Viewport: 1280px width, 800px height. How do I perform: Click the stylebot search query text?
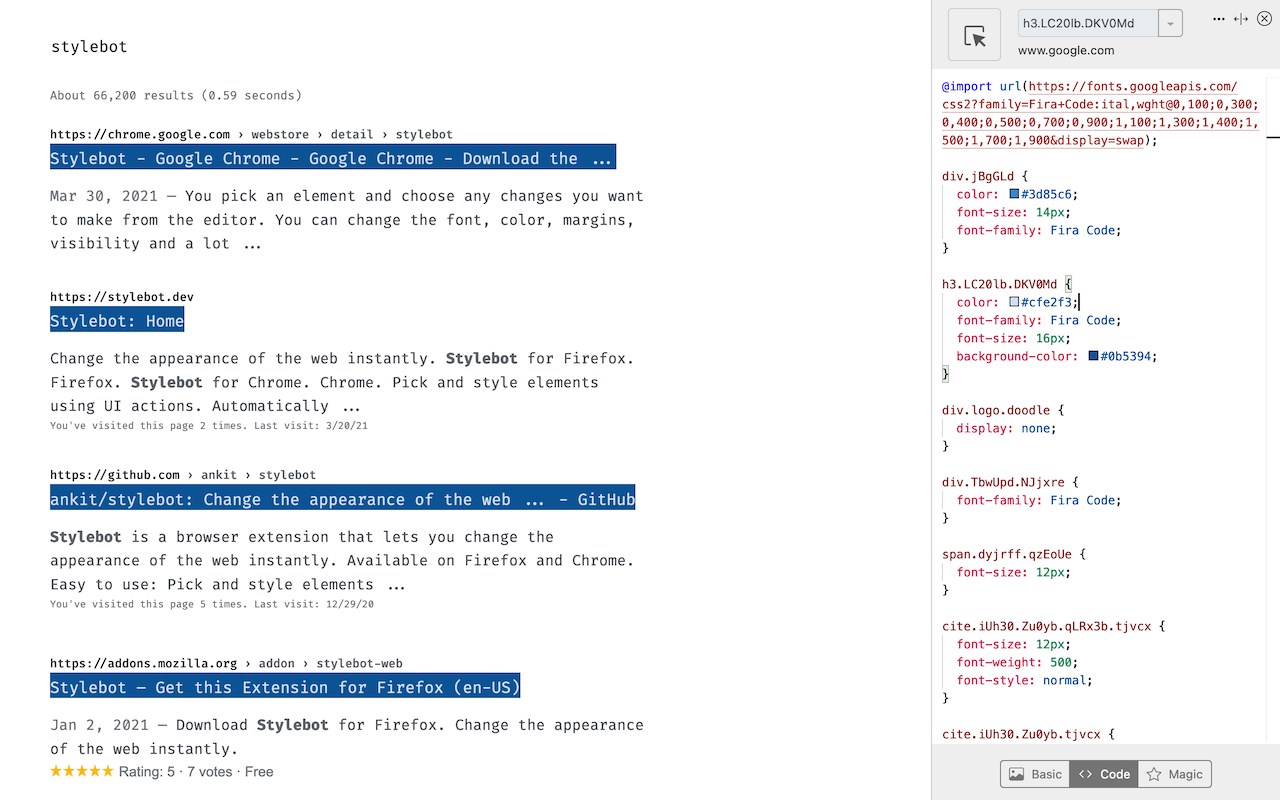89,47
